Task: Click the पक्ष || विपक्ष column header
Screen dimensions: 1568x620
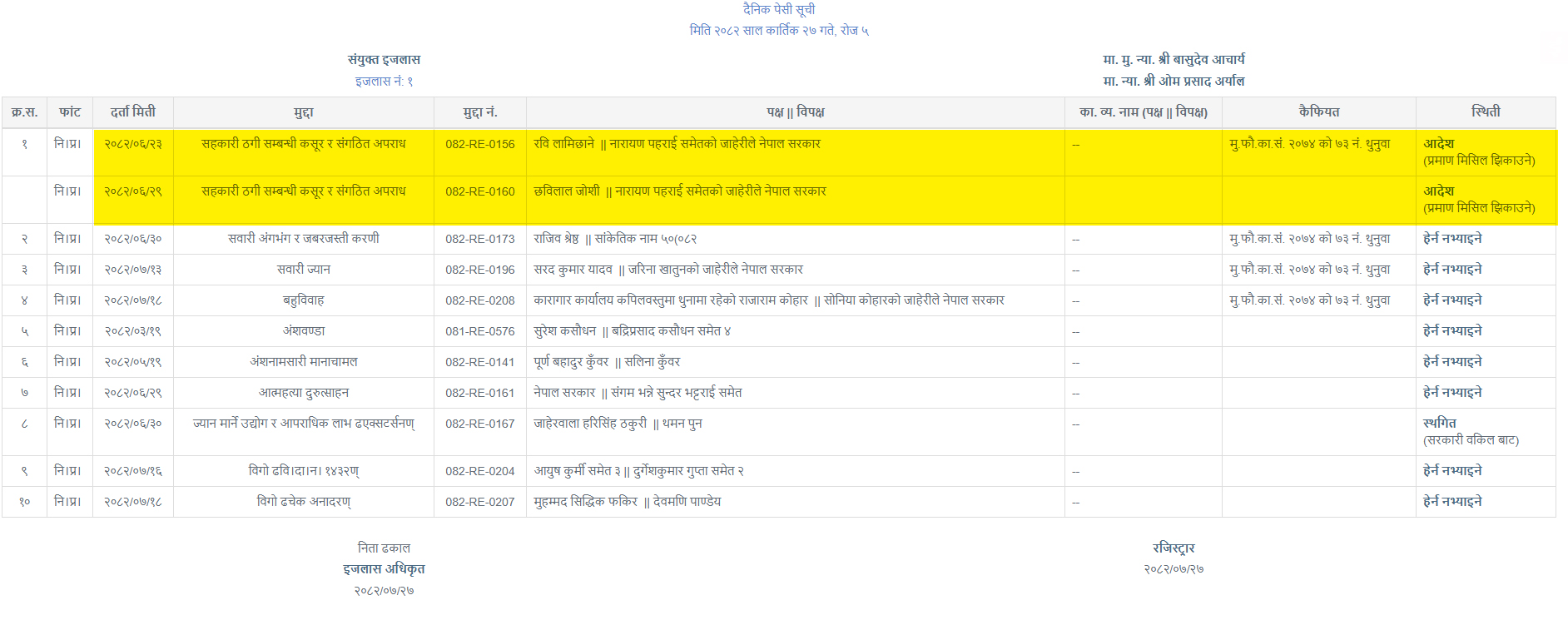Action: [795, 112]
